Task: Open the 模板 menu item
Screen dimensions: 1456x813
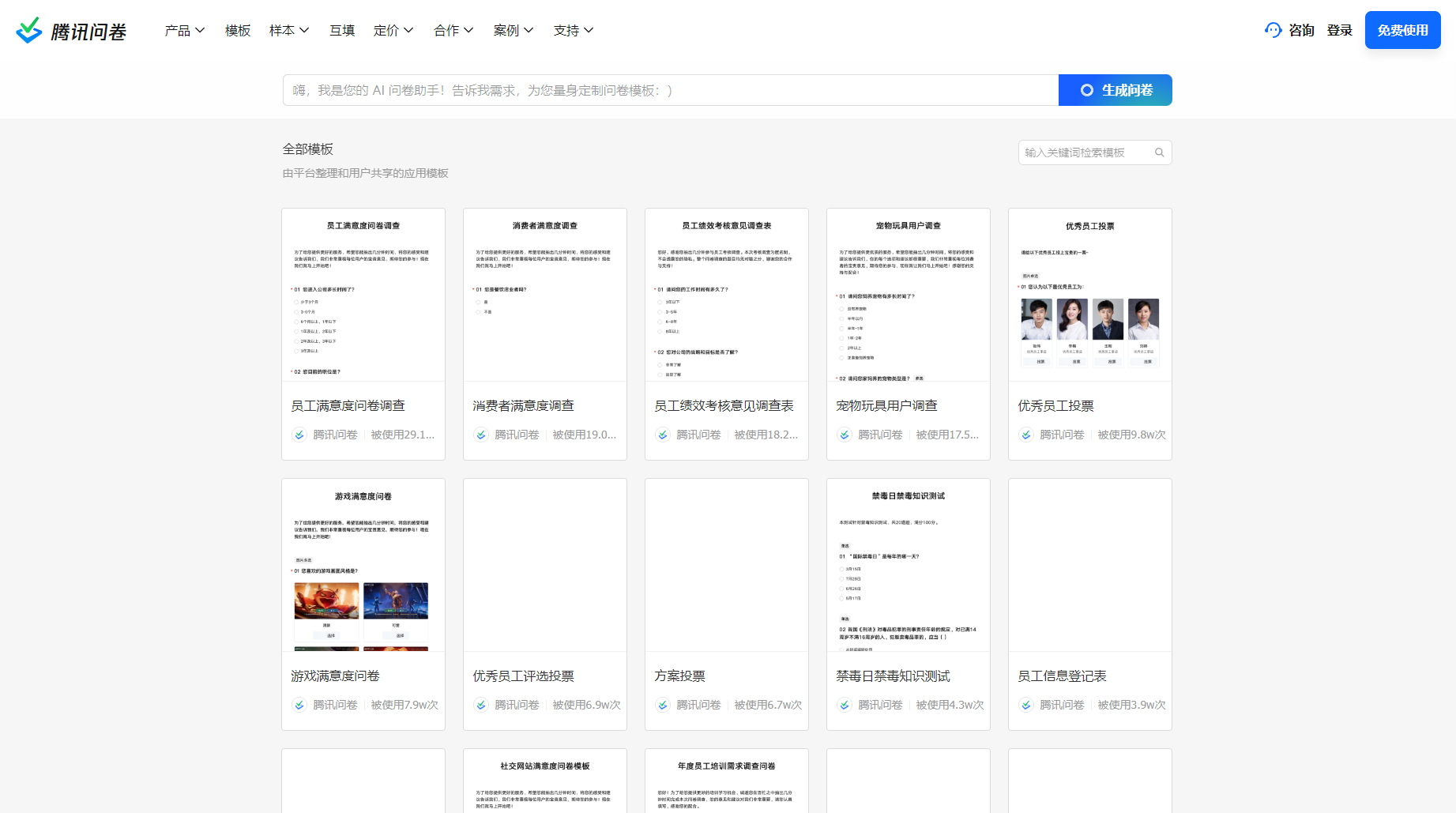Action: pyautogui.click(x=236, y=30)
